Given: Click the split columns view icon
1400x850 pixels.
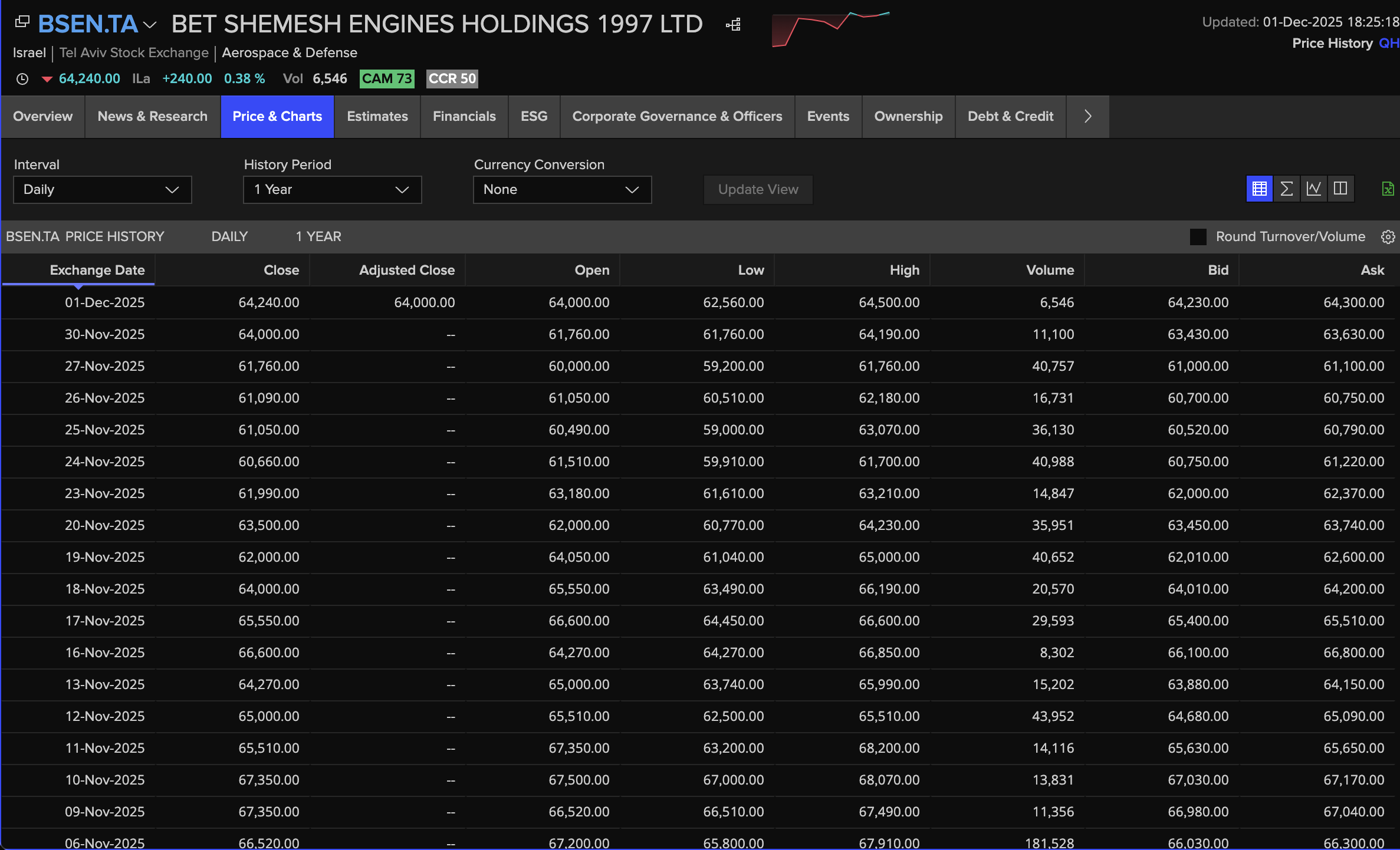Looking at the screenshot, I should point(1340,189).
